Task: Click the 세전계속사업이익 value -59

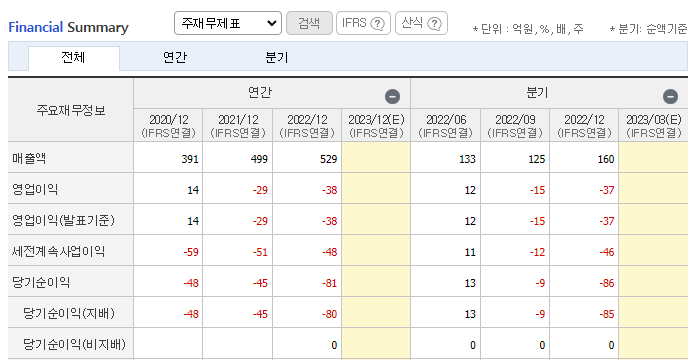Action: tap(191, 252)
